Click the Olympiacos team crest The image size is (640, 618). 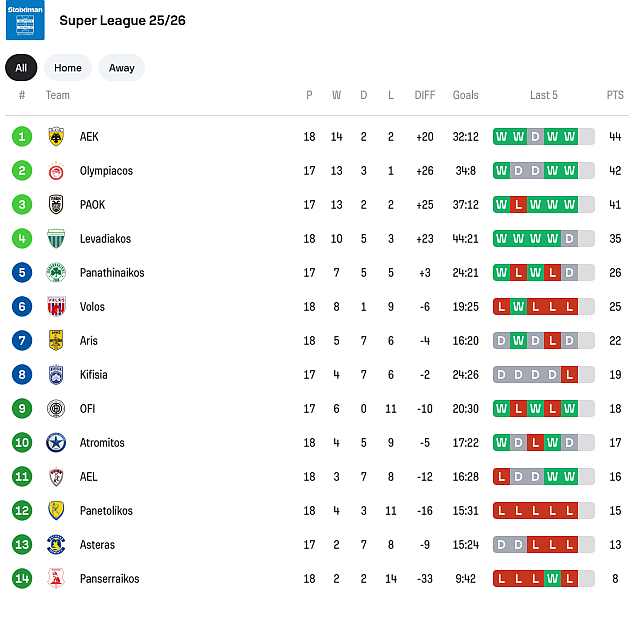(56, 171)
